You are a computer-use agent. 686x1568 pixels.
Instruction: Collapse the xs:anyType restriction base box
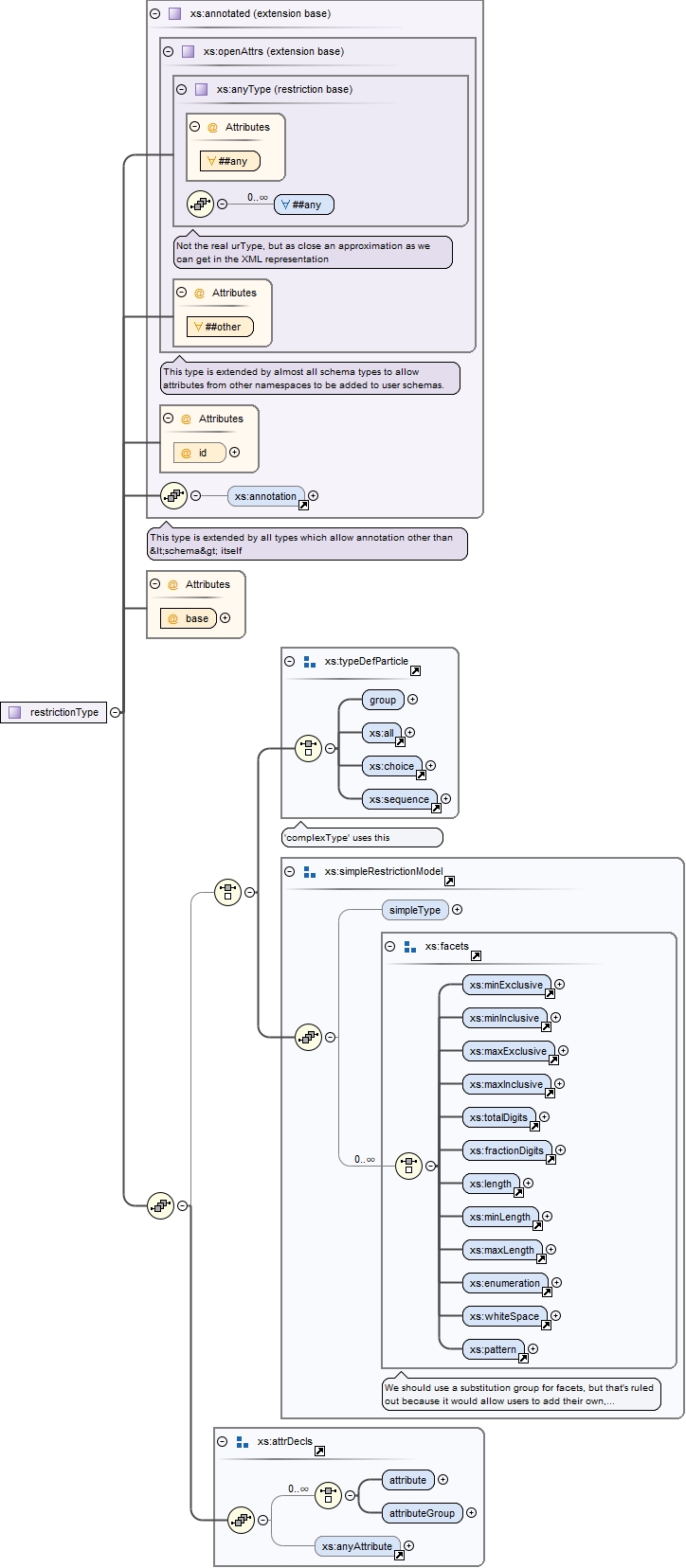[182, 90]
